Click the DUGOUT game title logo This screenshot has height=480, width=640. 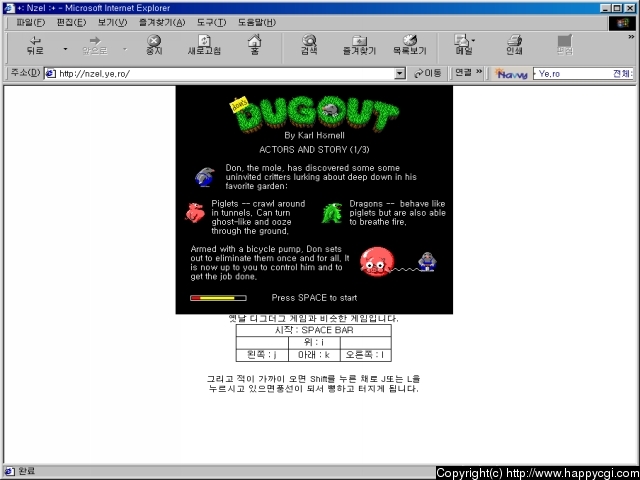[314, 113]
